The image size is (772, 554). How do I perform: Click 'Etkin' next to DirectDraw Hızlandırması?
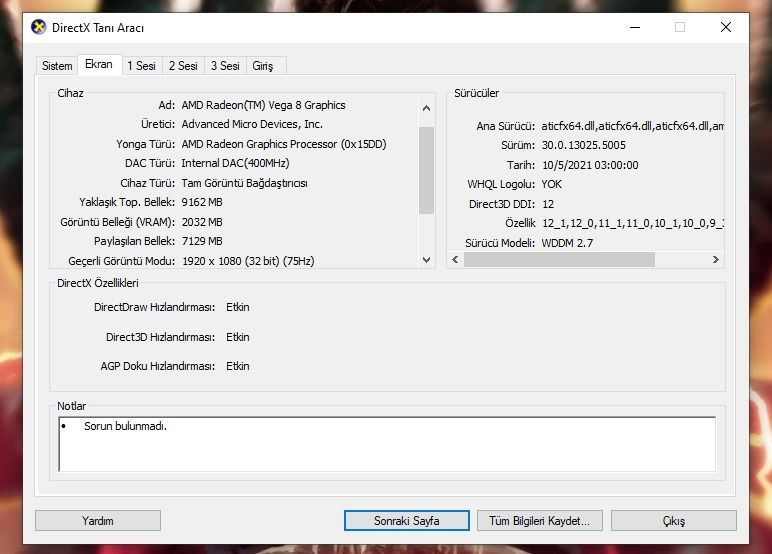pos(238,307)
